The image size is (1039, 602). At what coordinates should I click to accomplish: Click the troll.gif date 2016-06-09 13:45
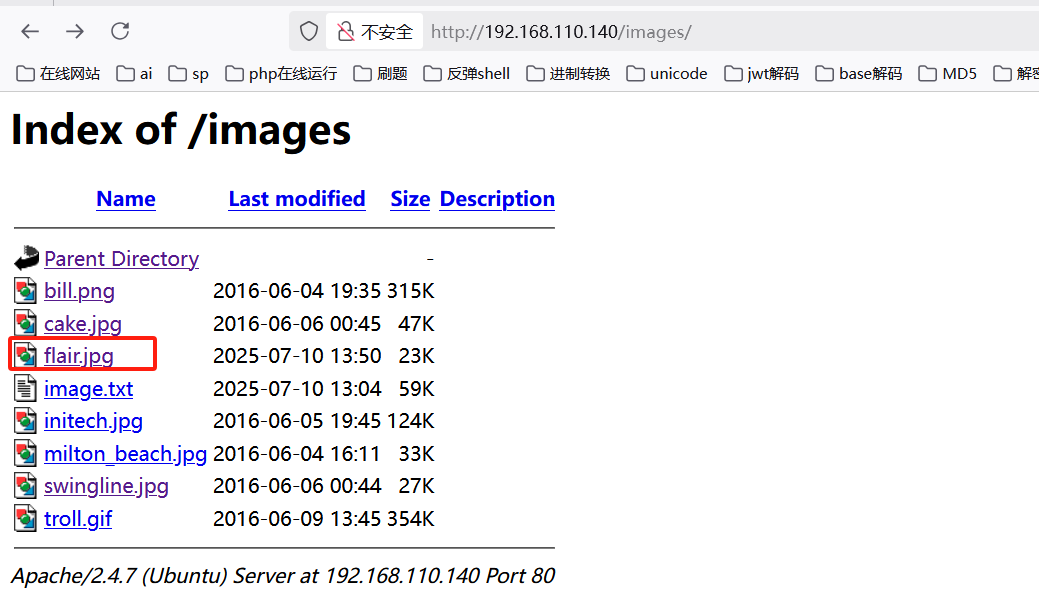coord(297,519)
